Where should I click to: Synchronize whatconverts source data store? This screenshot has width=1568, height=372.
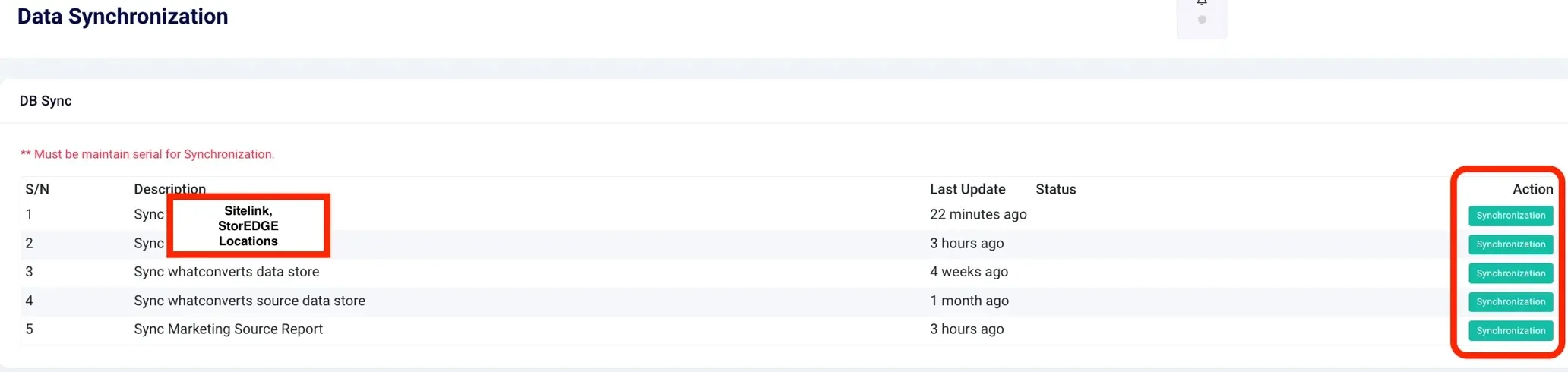tap(1510, 302)
